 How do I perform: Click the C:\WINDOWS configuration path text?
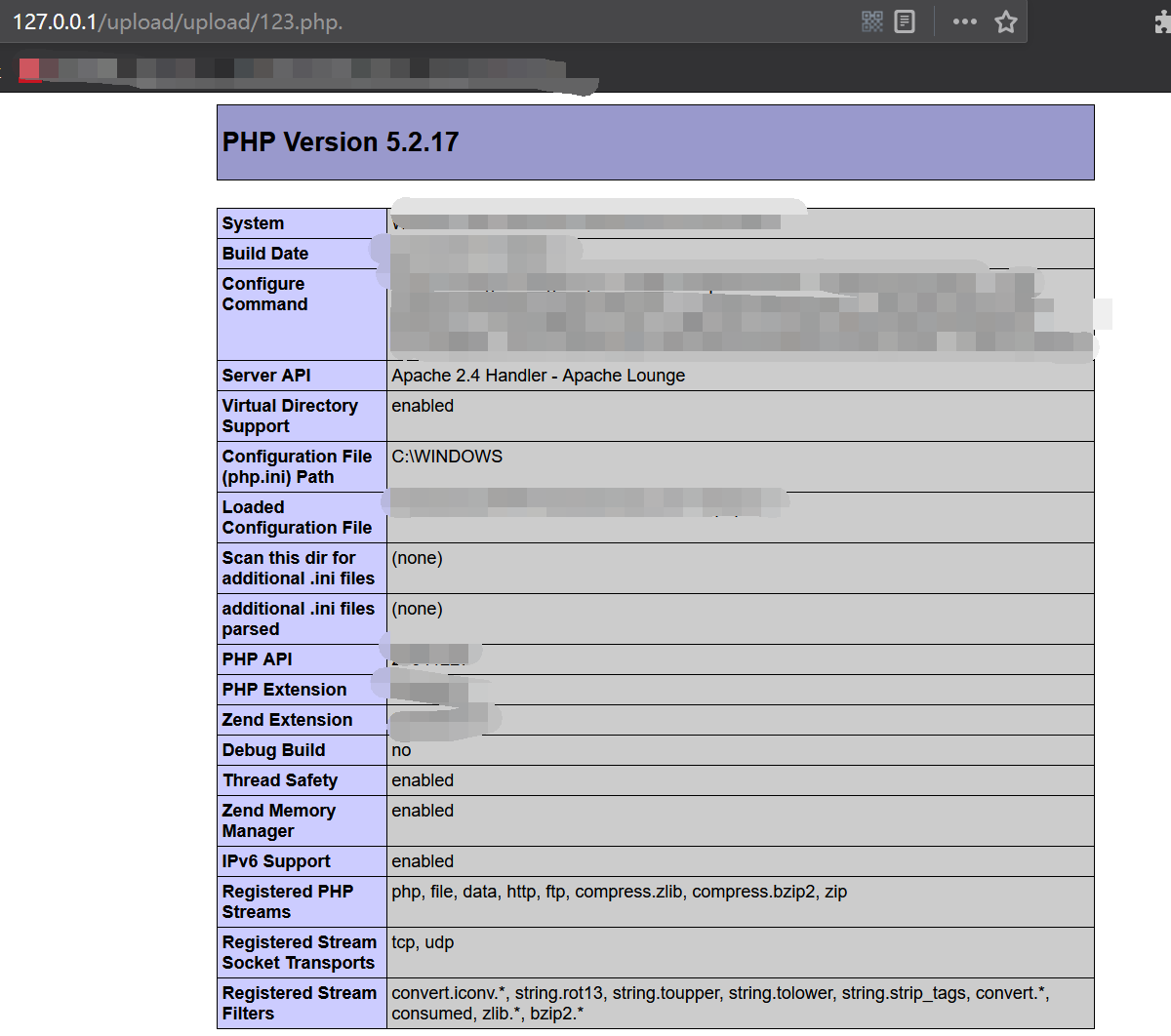coord(447,456)
